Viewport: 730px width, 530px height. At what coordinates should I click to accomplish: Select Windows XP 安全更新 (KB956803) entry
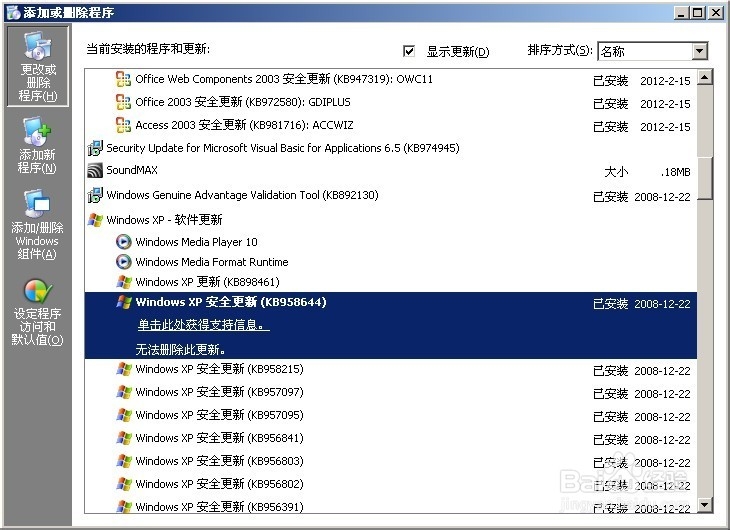219,461
